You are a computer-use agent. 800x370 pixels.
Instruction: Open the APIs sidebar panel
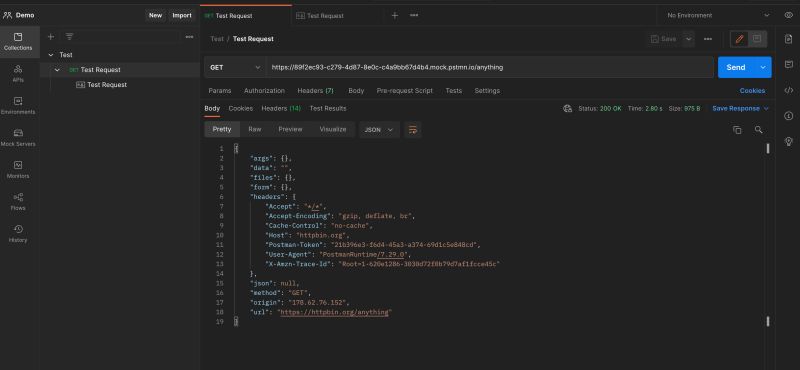click(x=18, y=73)
